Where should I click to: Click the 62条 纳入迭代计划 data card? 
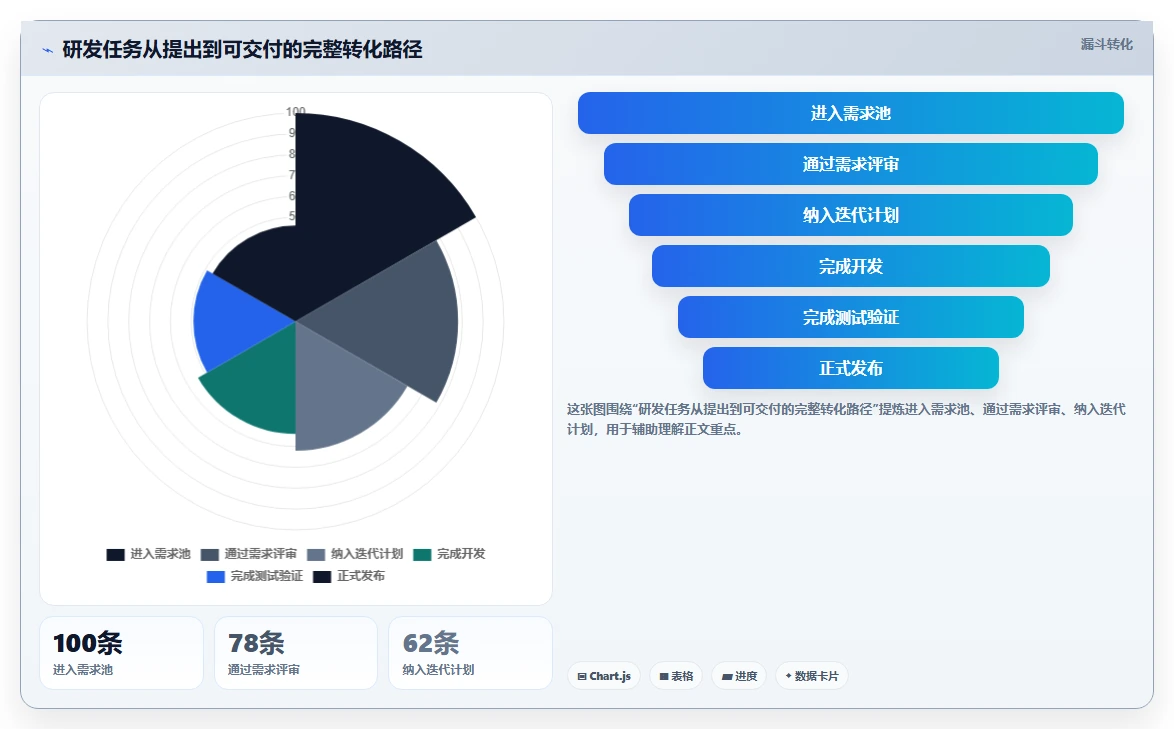(x=470, y=653)
